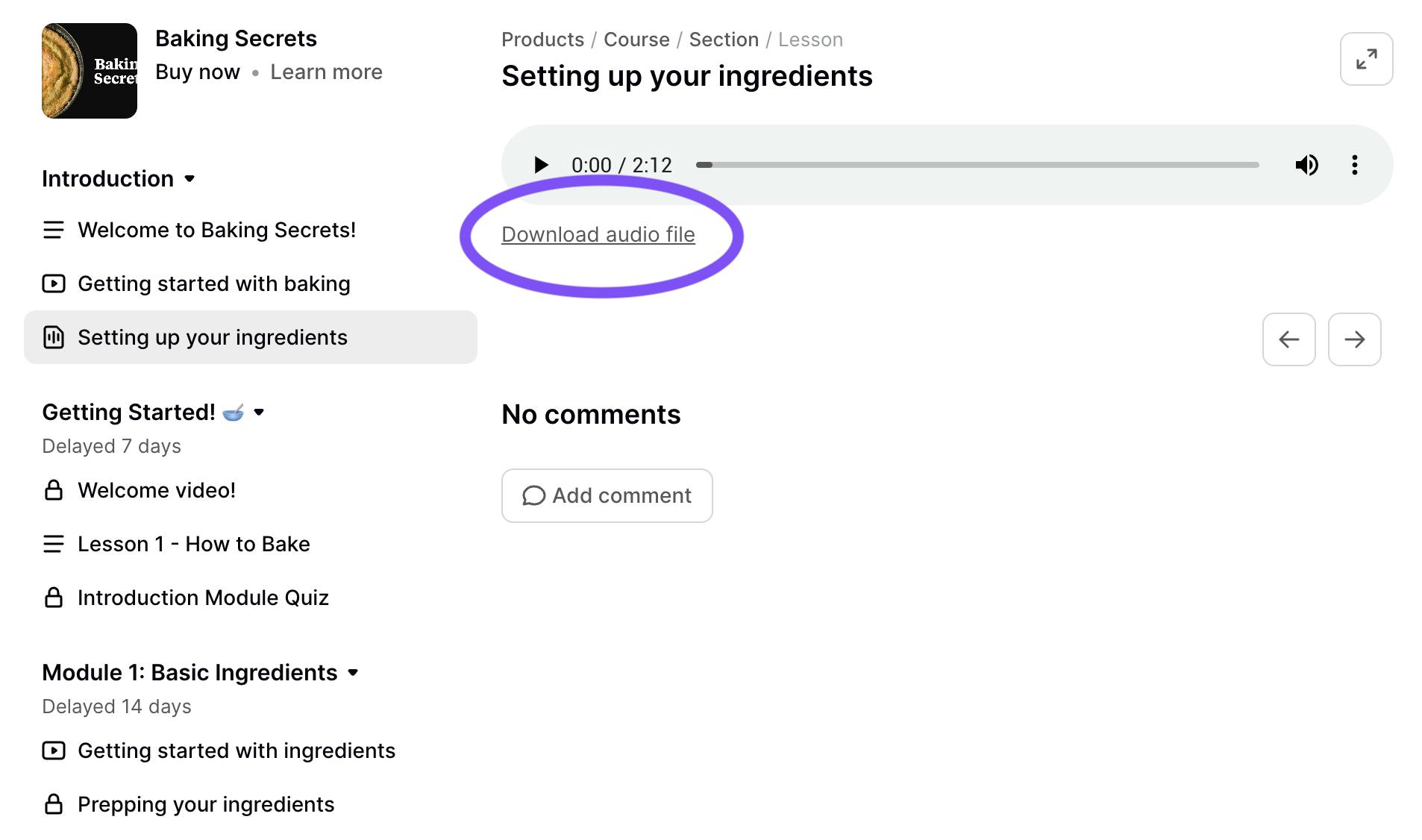This screenshot has width=1422, height=840.
Task: Click the Add comment button
Action: pyautogui.click(x=607, y=495)
